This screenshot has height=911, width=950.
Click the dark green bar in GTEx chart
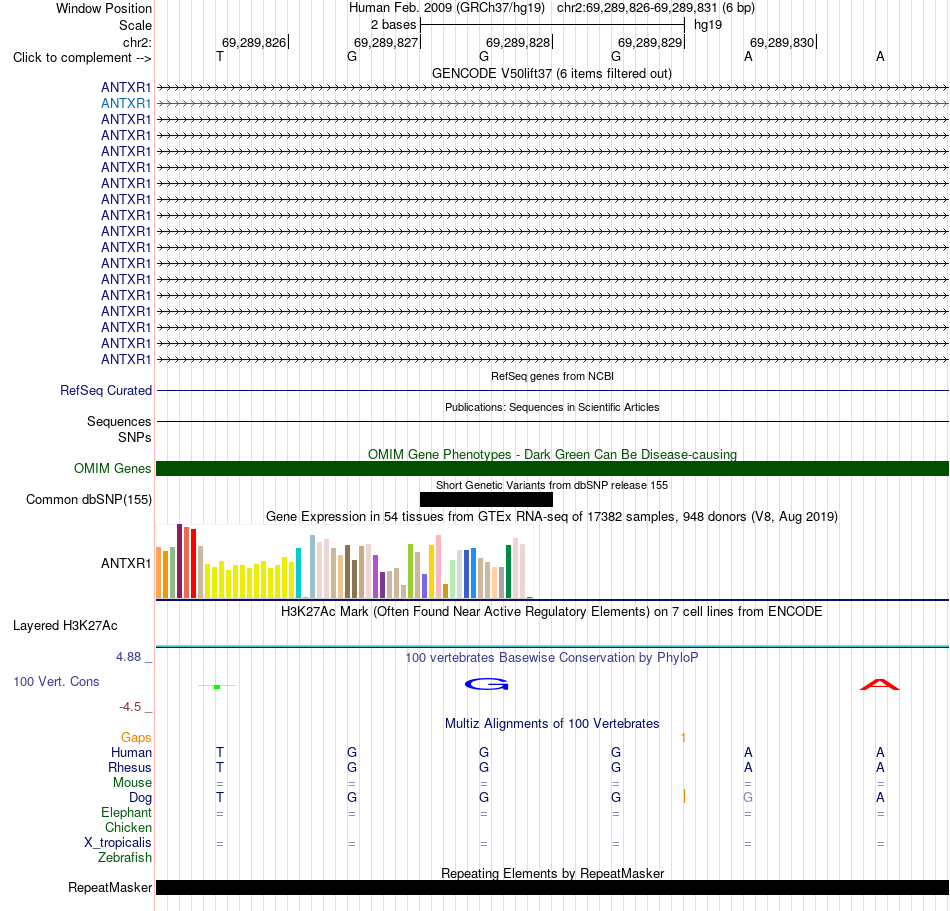click(x=508, y=572)
